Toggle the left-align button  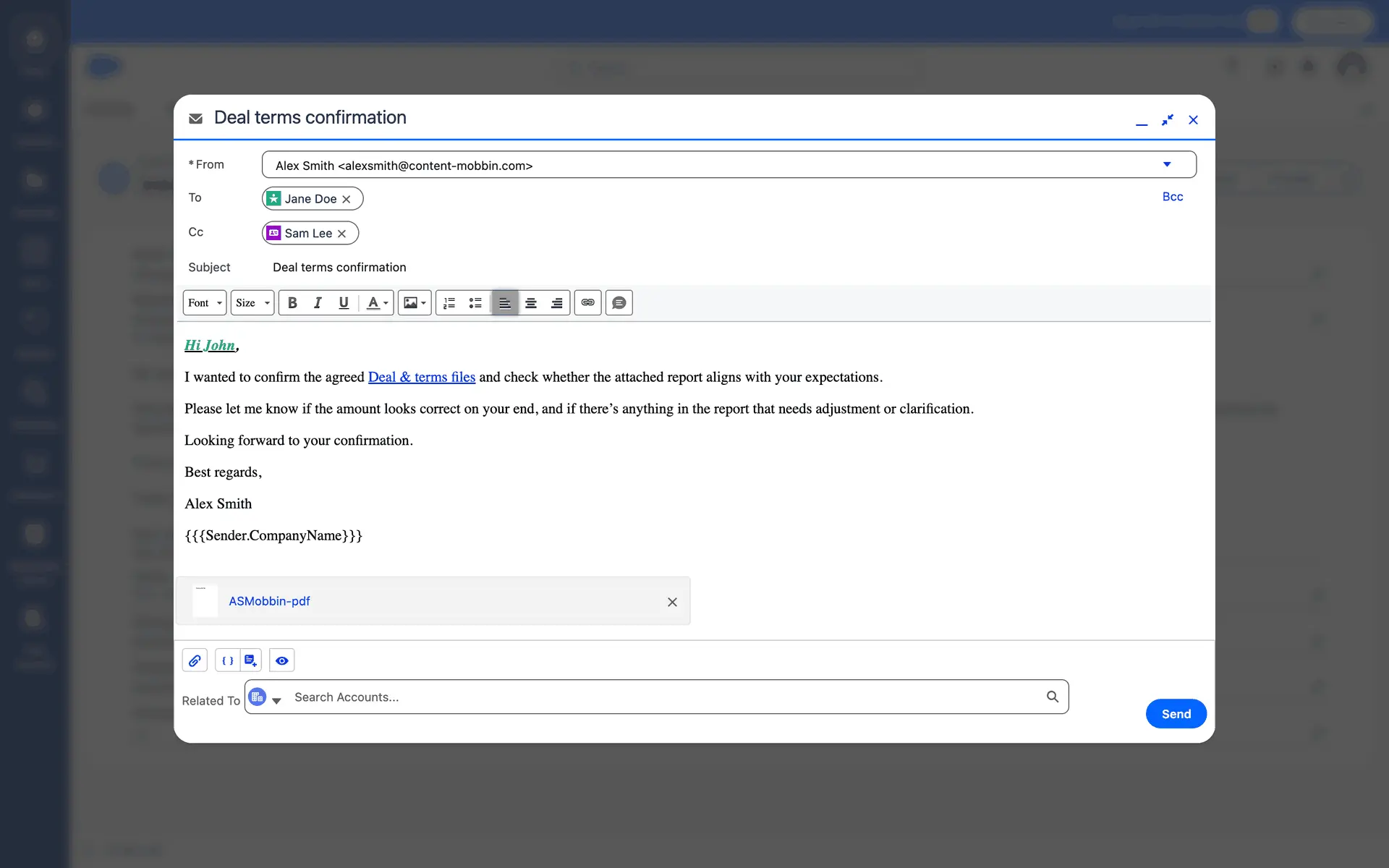(505, 303)
